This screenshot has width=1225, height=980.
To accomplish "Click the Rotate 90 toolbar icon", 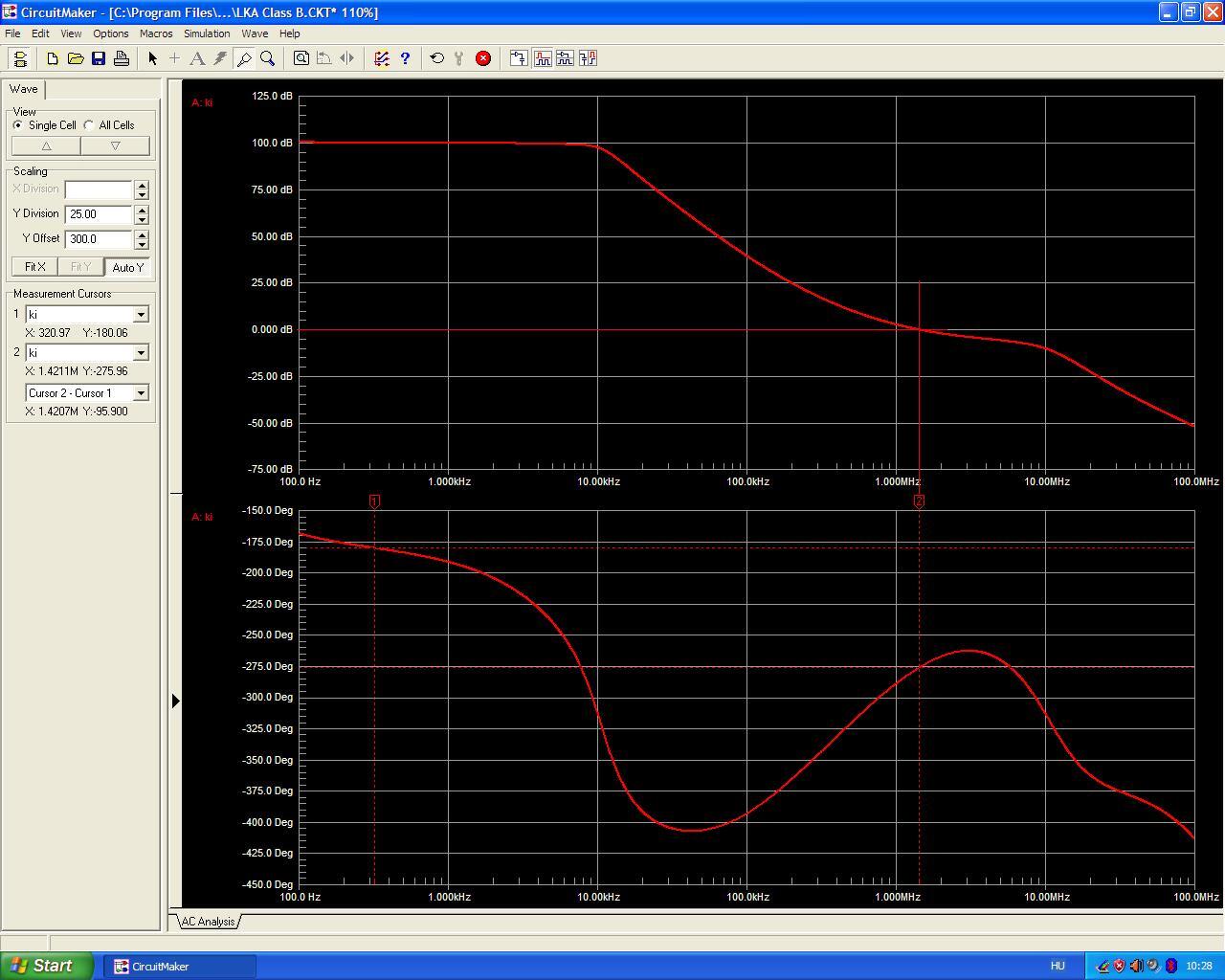I will point(324,58).
